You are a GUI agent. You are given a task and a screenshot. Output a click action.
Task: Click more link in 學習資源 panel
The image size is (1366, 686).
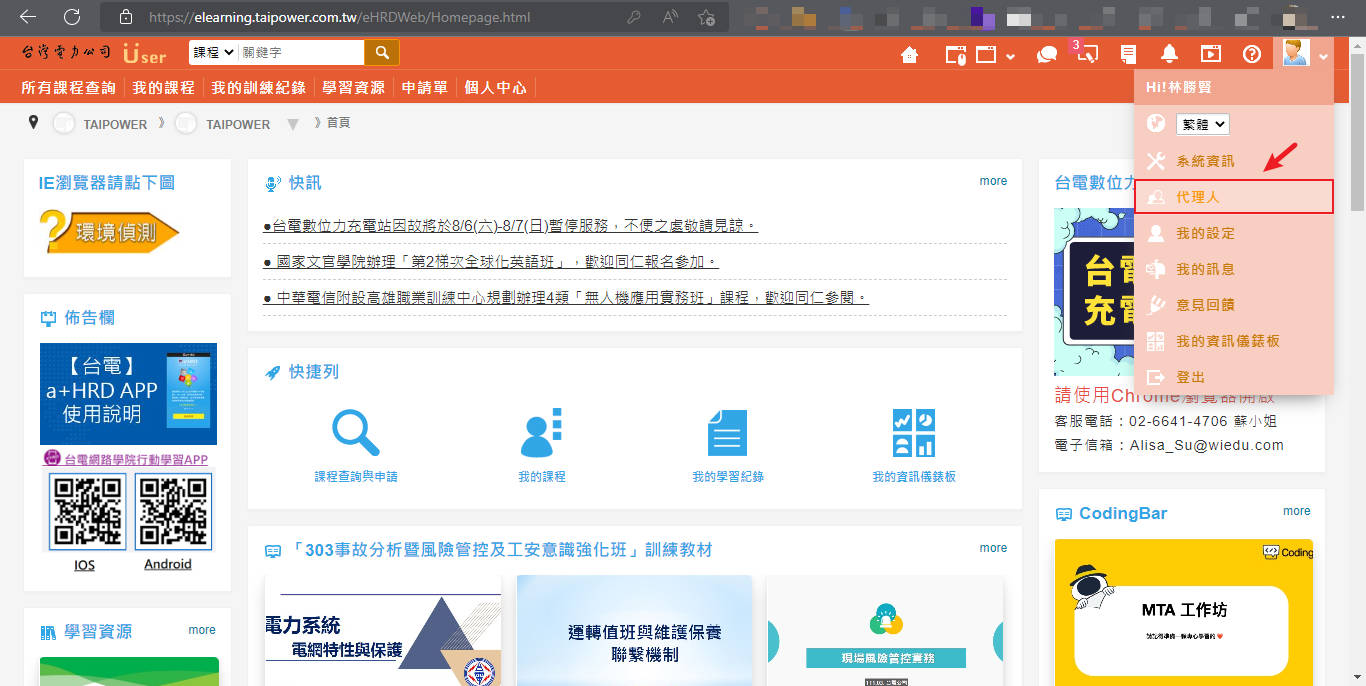point(202,630)
